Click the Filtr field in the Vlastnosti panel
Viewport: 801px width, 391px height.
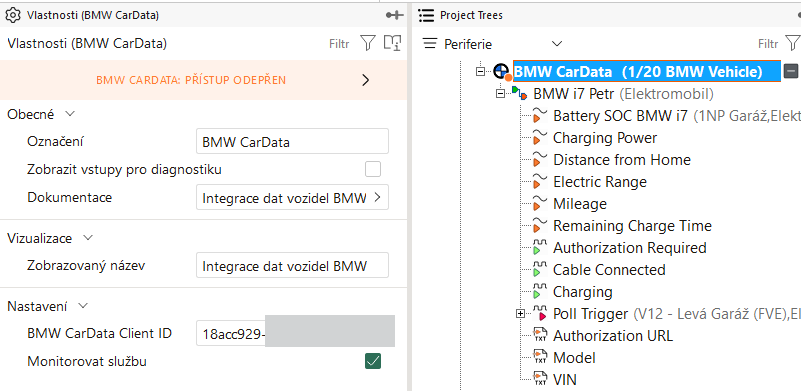(339, 44)
